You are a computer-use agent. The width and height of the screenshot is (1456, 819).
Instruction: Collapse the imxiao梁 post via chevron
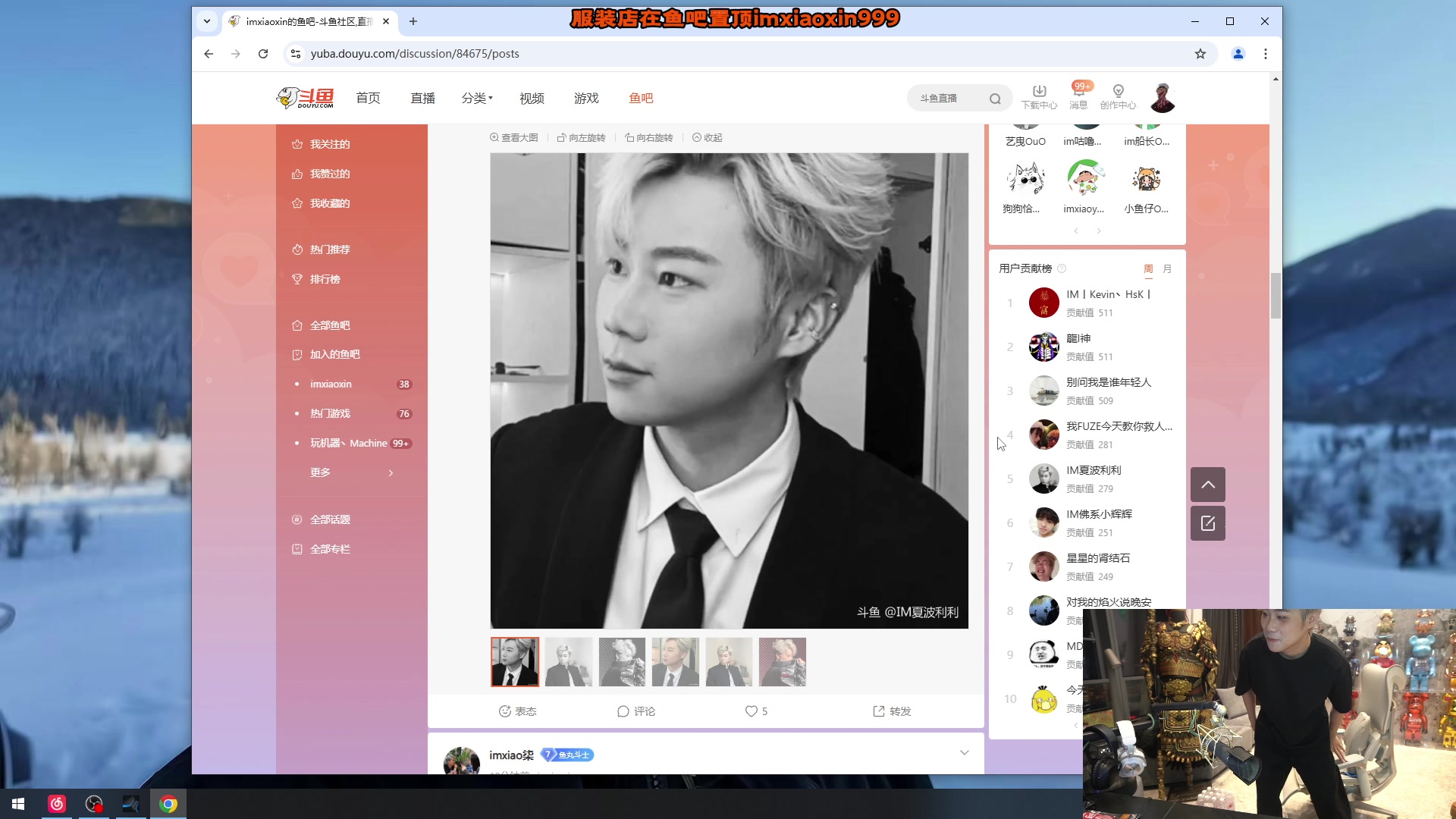964,752
